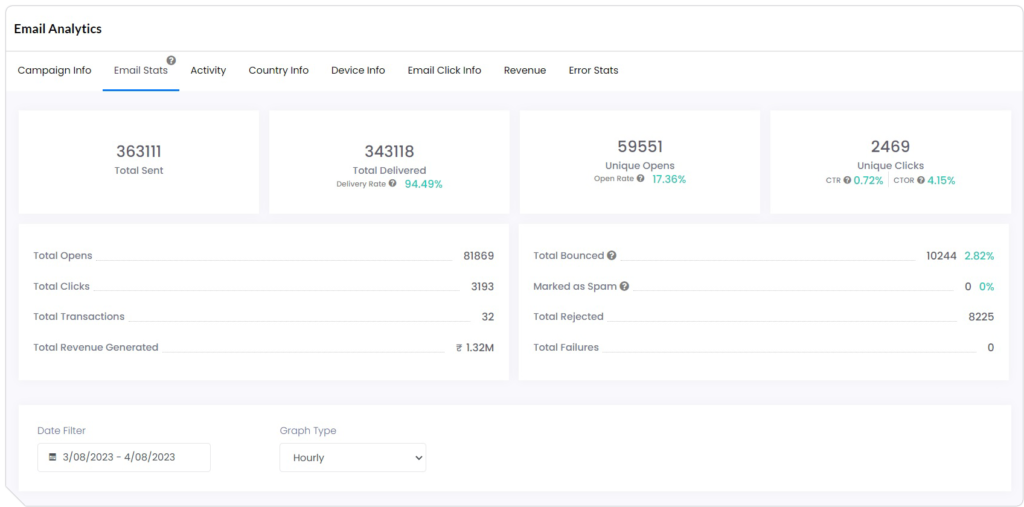This screenshot has height=507, width=1024.
Task: Select the Email Stats tab
Action: coord(140,71)
